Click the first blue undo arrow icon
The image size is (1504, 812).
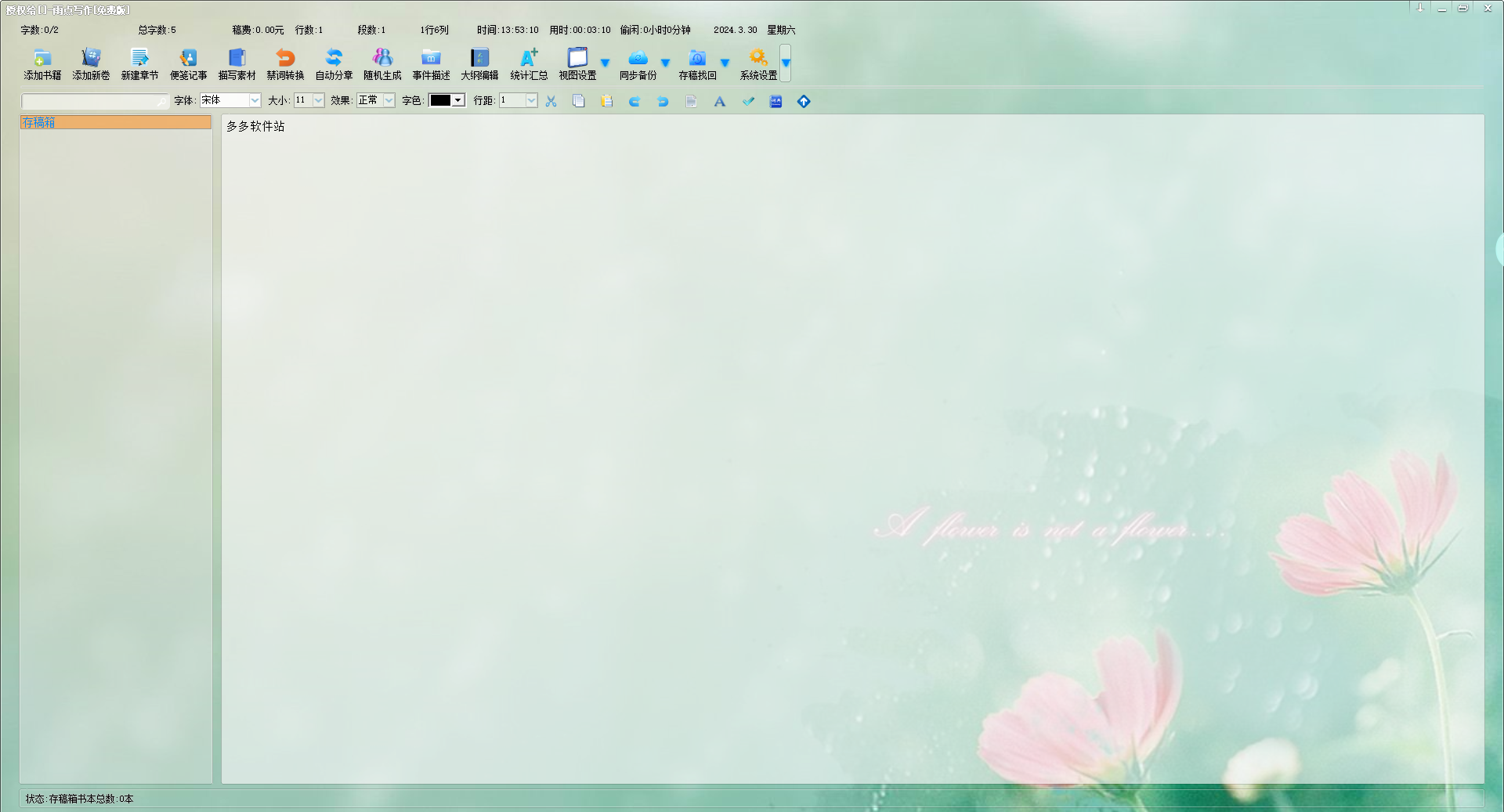tap(634, 101)
